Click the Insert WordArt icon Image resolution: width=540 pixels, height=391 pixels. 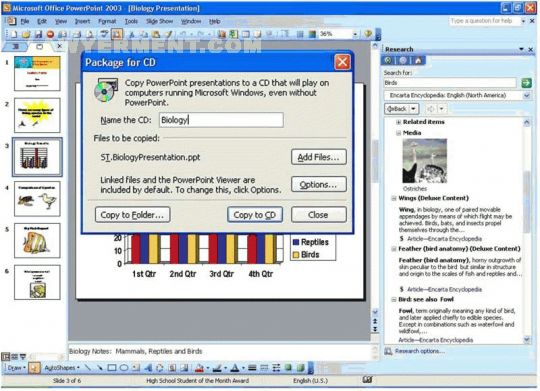point(148,368)
